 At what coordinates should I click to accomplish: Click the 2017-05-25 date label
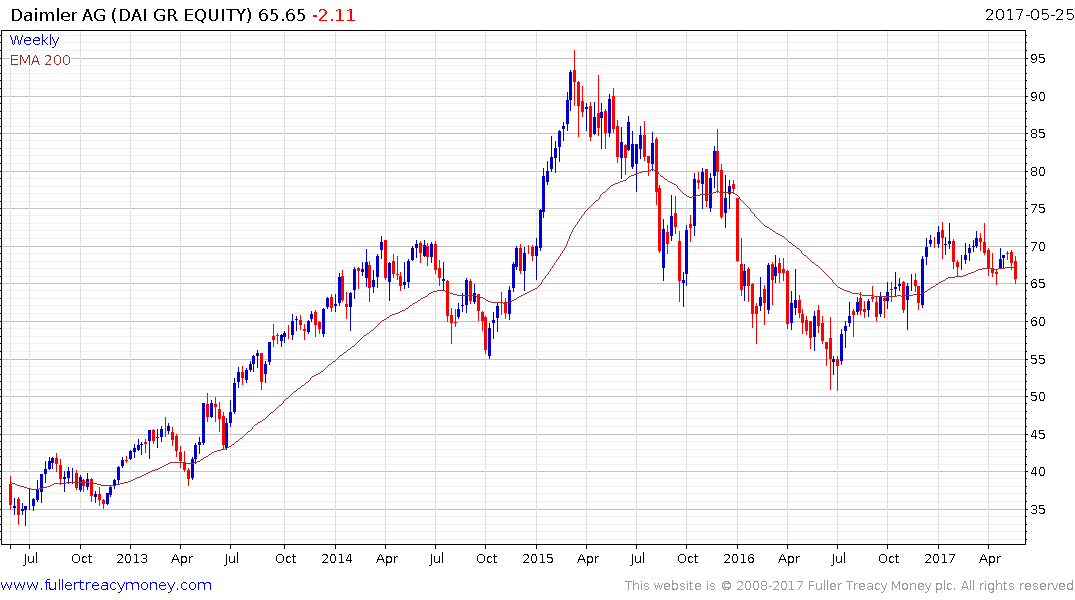(1029, 14)
